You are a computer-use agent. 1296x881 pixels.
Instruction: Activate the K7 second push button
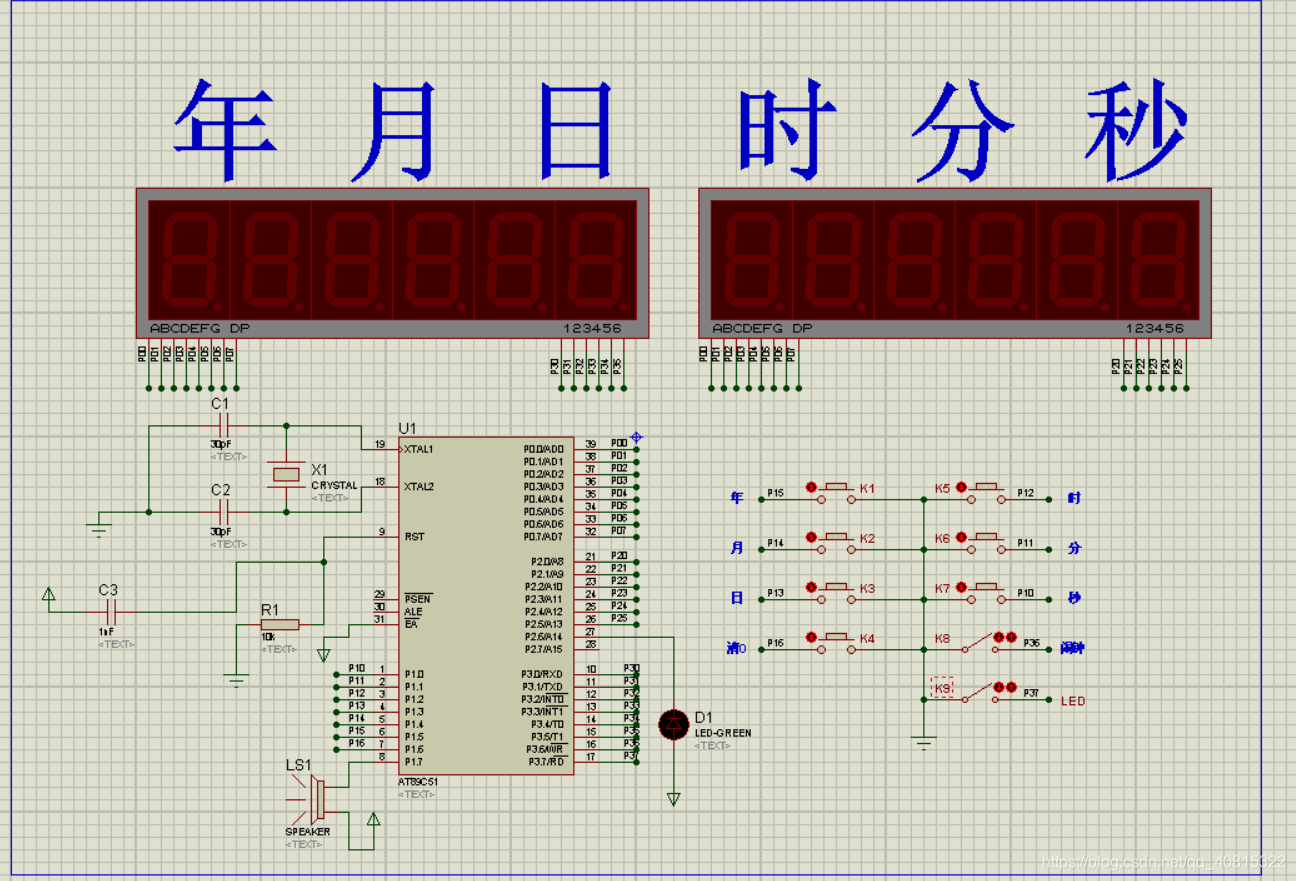point(986,592)
